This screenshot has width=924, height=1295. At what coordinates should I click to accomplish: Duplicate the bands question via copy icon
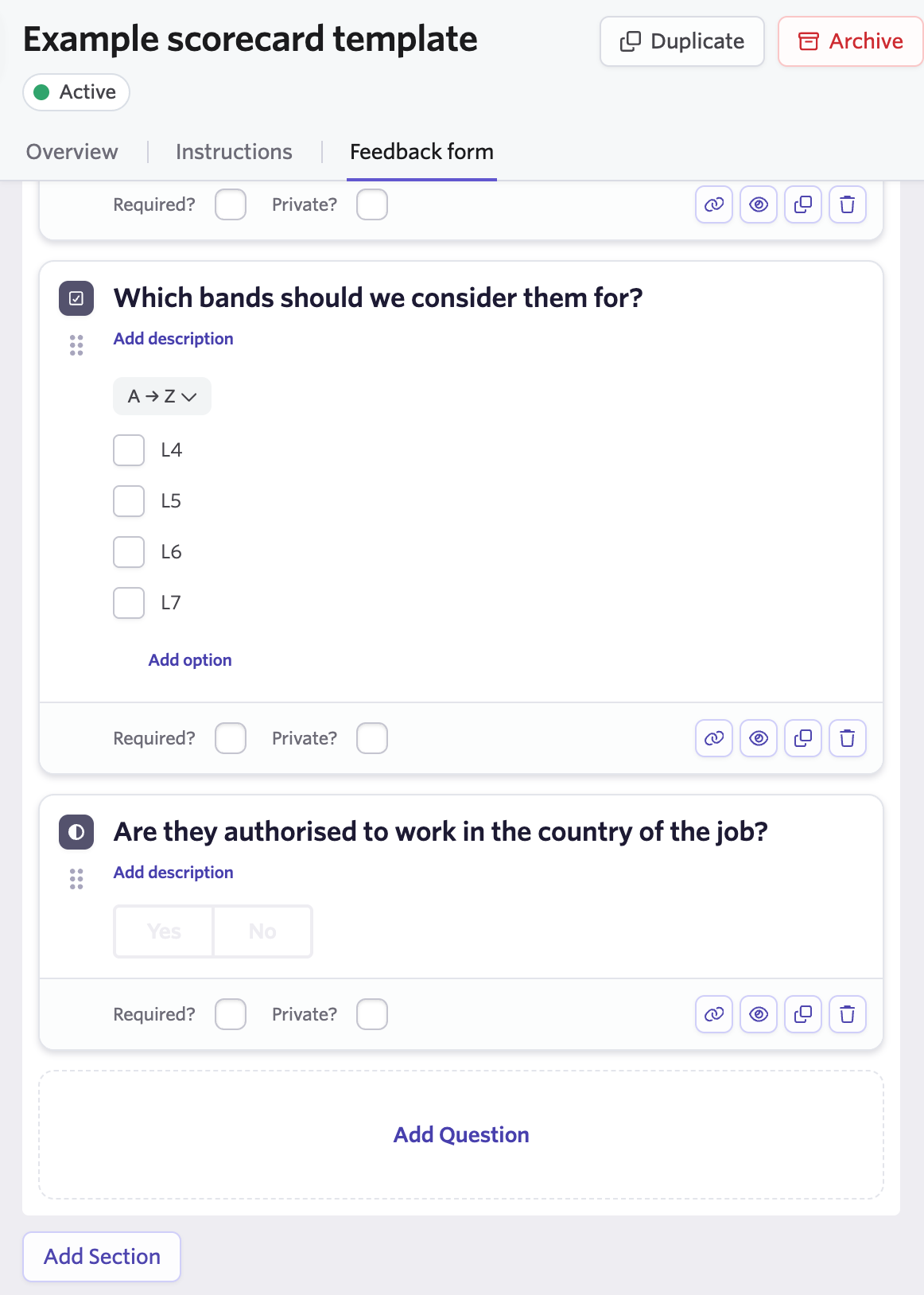[x=803, y=738]
